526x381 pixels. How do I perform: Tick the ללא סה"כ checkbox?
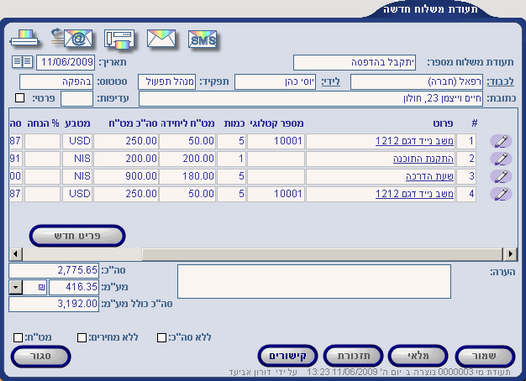[162, 337]
